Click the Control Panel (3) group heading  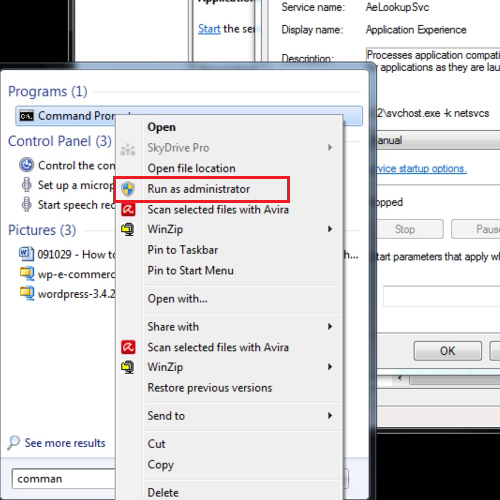pos(60,141)
